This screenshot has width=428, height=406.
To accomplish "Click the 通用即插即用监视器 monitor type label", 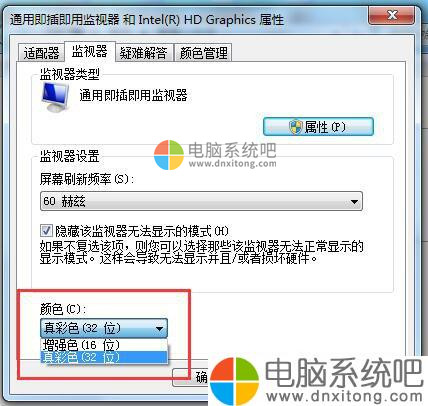I will [133, 96].
